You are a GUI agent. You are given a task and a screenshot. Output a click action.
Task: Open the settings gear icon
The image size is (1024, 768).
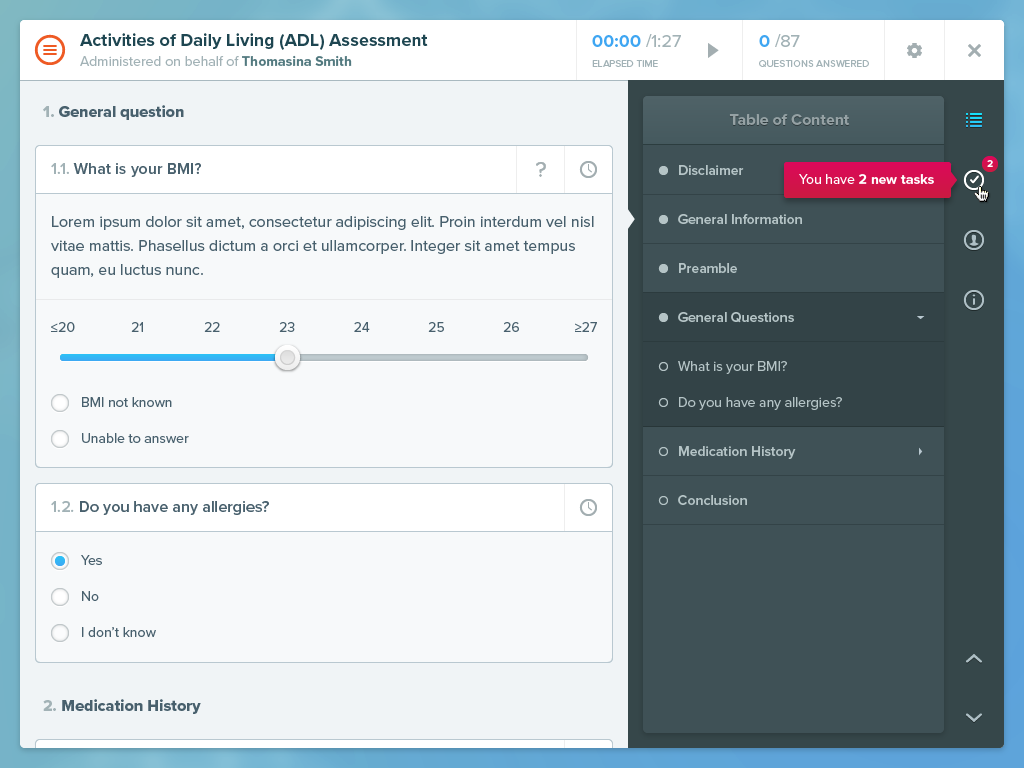pyautogui.click(x=914, y=50)
